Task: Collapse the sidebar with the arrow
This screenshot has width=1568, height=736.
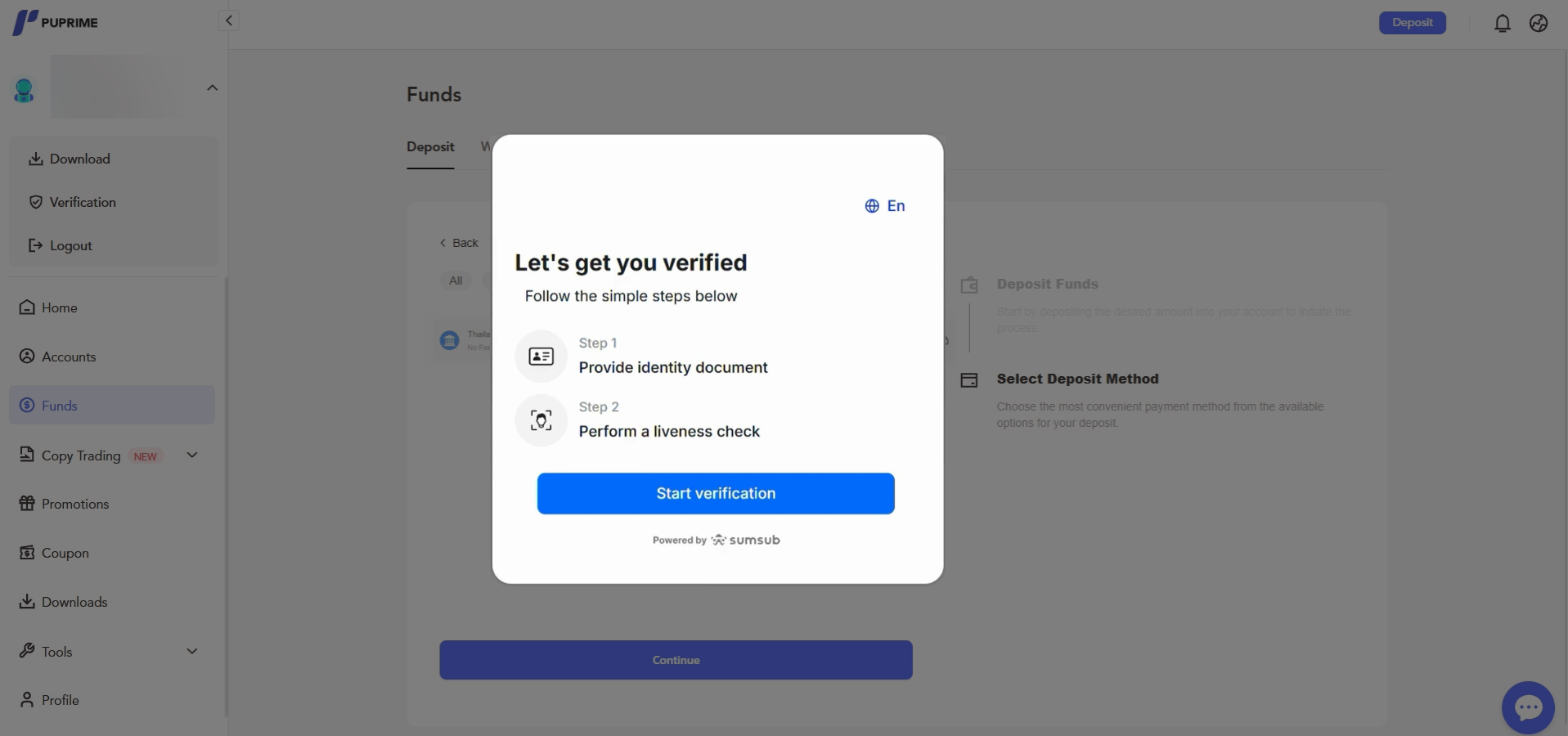Action: point(229,20)
